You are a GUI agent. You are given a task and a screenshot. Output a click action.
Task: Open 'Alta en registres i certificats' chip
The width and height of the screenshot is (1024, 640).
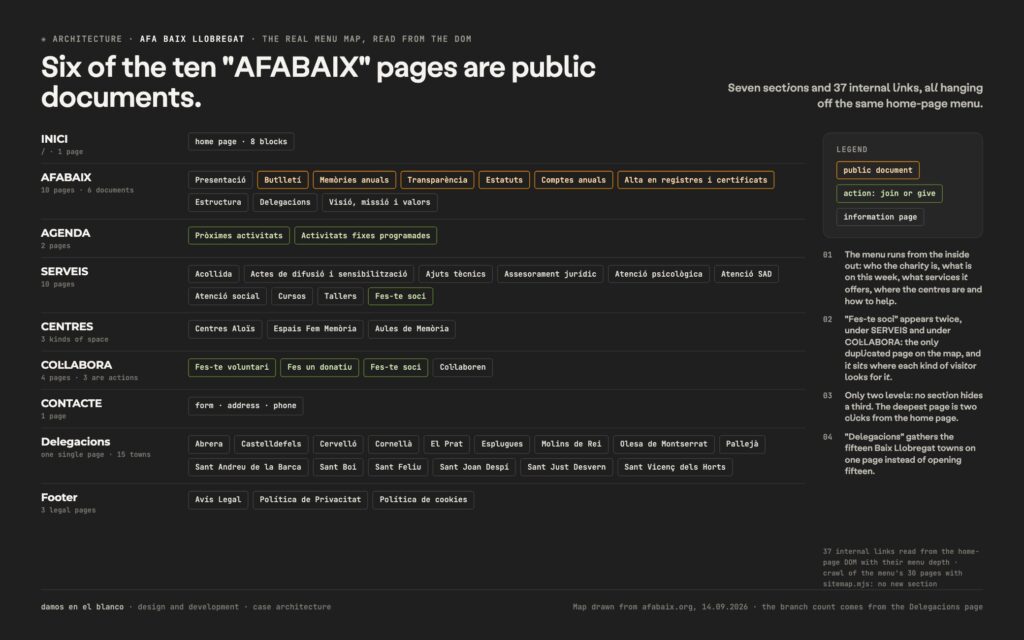696,180
